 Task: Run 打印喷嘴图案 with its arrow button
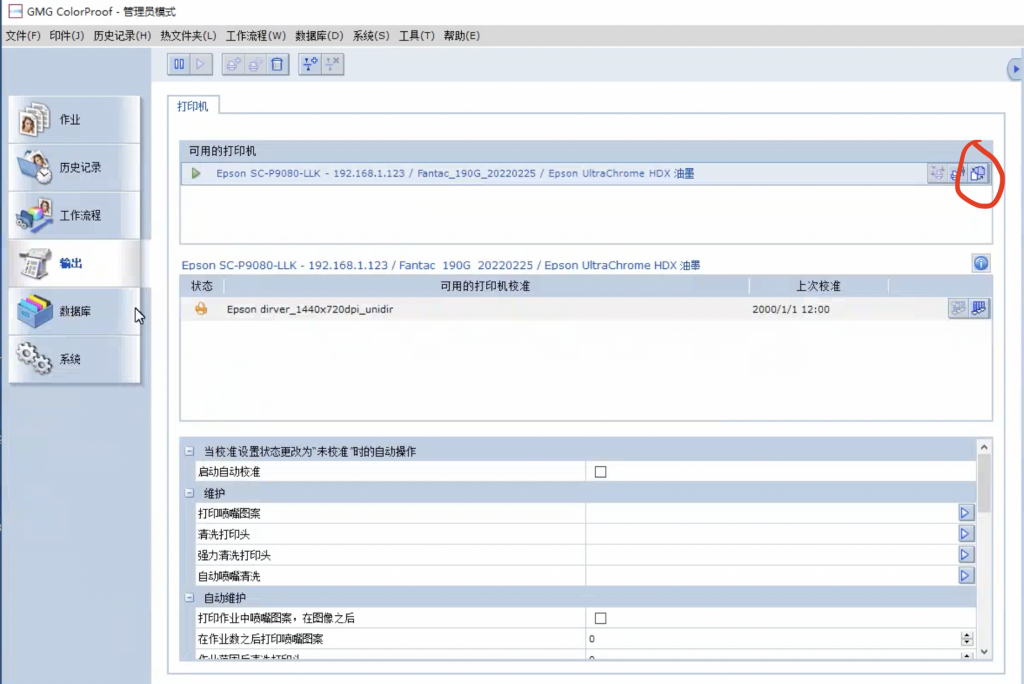tap(965, 513)
